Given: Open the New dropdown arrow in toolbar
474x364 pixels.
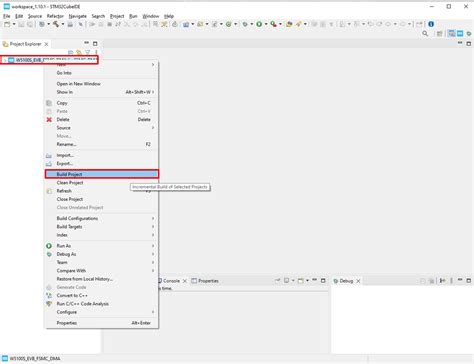Looking at the screenshot, I should (x=14, y=24).
